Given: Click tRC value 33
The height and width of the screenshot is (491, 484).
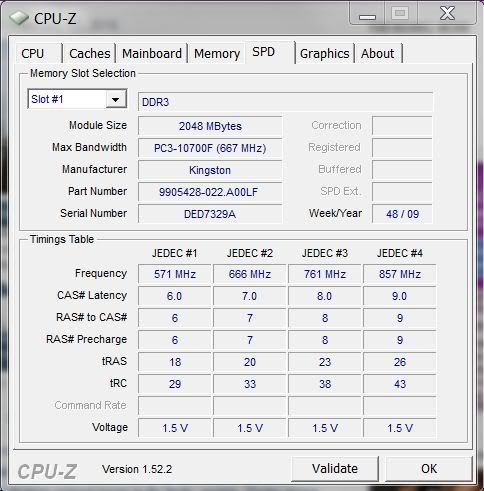Looking at the screenshot, I should 250,384.
